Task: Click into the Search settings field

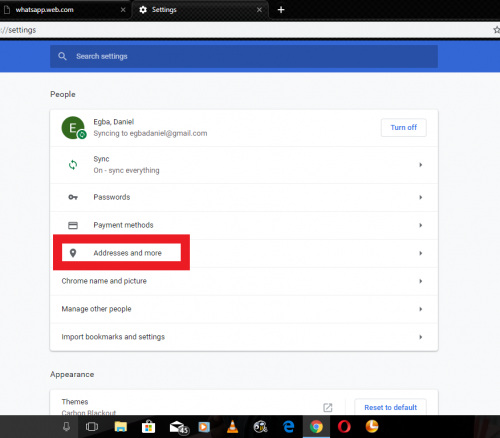Action: tap(244, 56)
